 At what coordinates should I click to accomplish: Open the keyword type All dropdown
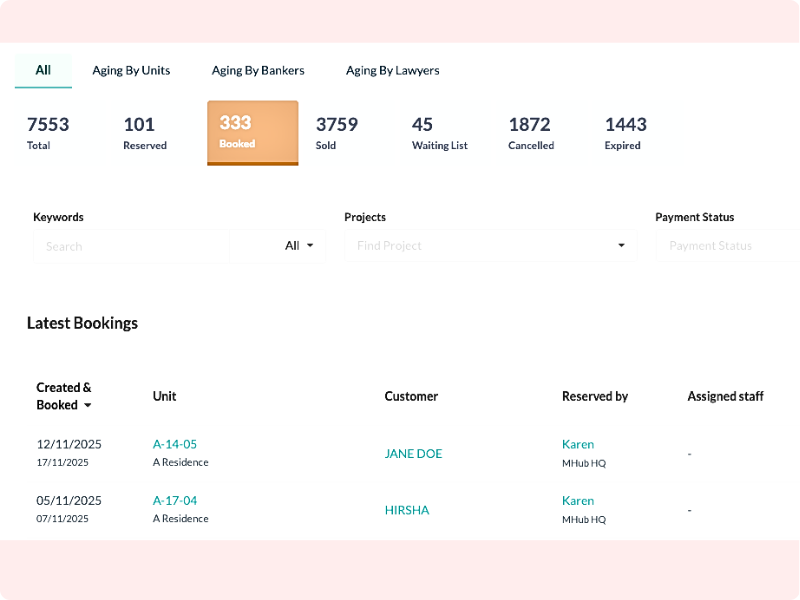point(299,245)
